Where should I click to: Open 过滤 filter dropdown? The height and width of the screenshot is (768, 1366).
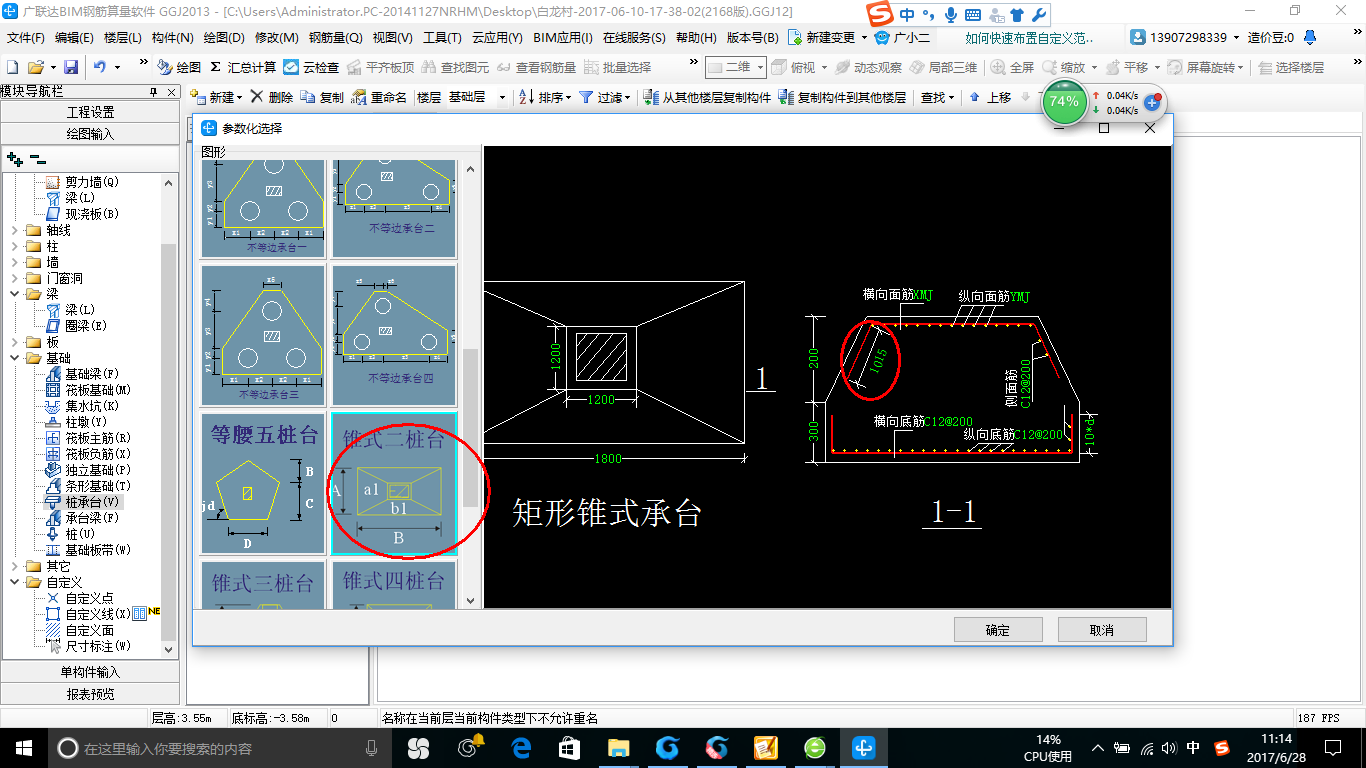click(627, 98)
